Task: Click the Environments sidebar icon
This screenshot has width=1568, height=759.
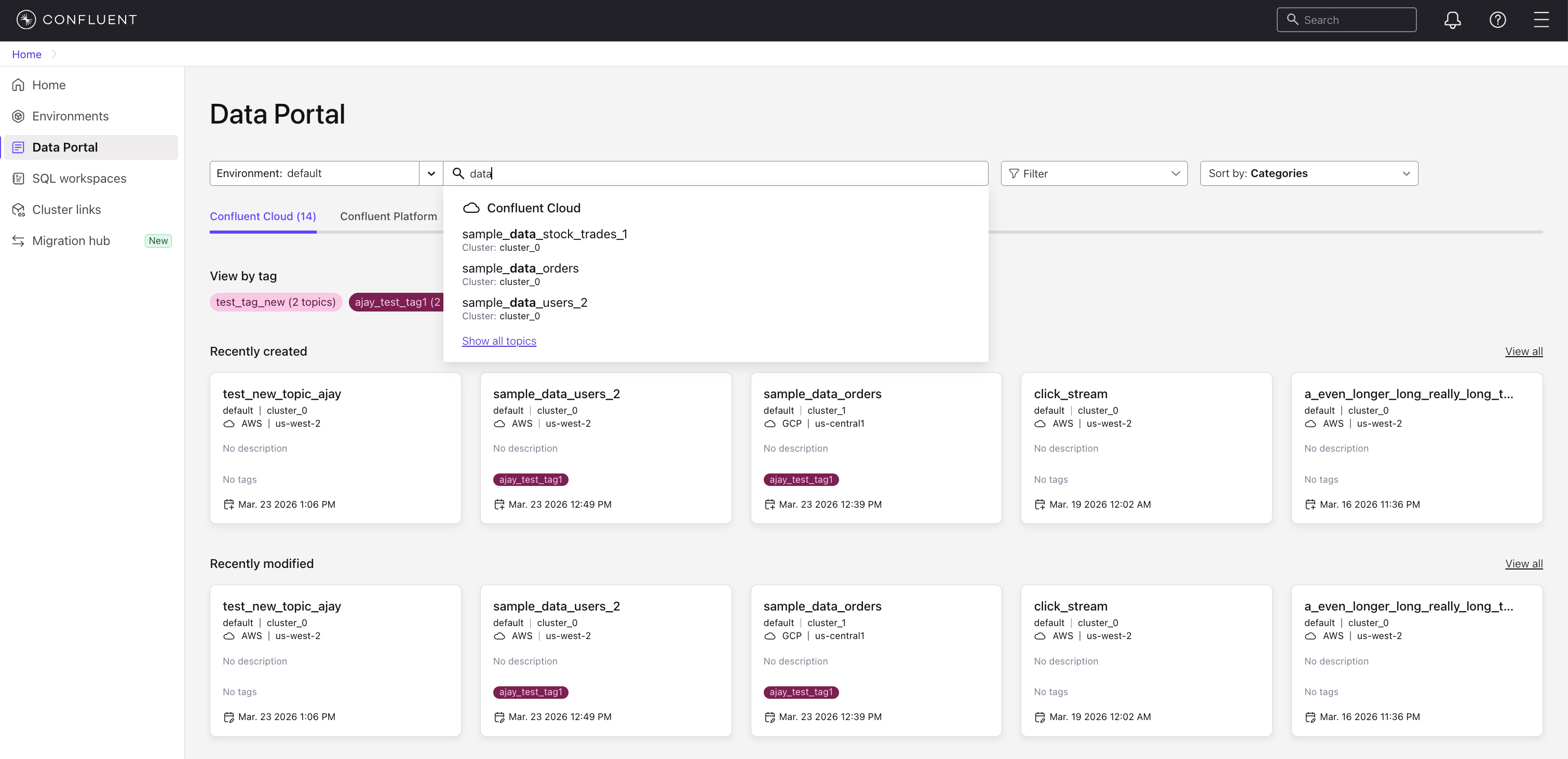Action: coord(18,116)
